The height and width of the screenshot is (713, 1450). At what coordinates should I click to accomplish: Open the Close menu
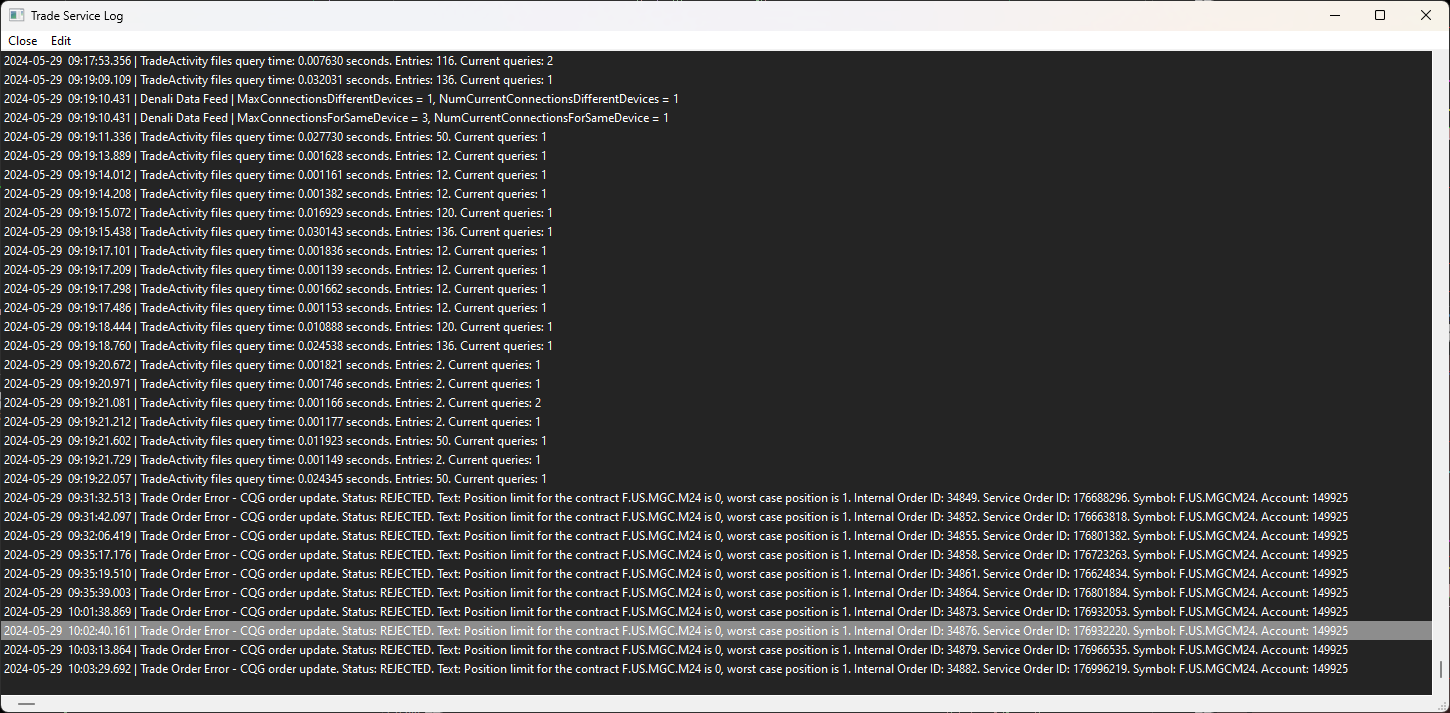tap(23, 41)
